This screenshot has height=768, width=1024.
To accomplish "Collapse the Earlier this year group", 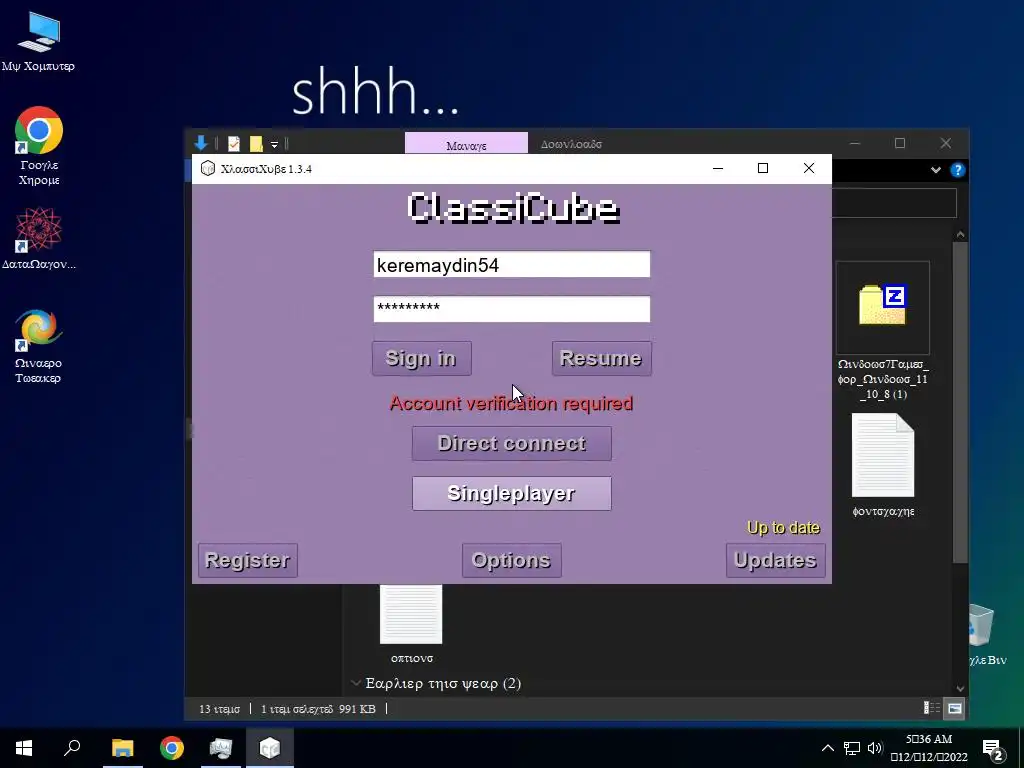I will 356,683.
